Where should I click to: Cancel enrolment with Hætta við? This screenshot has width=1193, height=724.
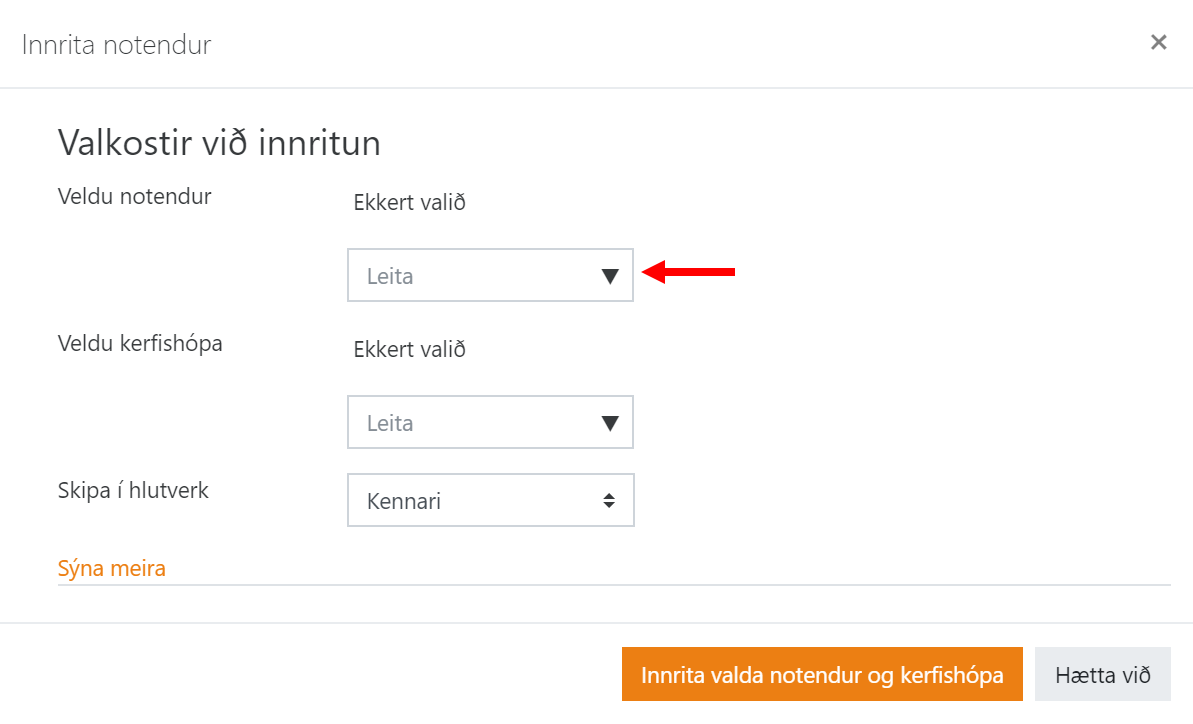point(1102,675)
